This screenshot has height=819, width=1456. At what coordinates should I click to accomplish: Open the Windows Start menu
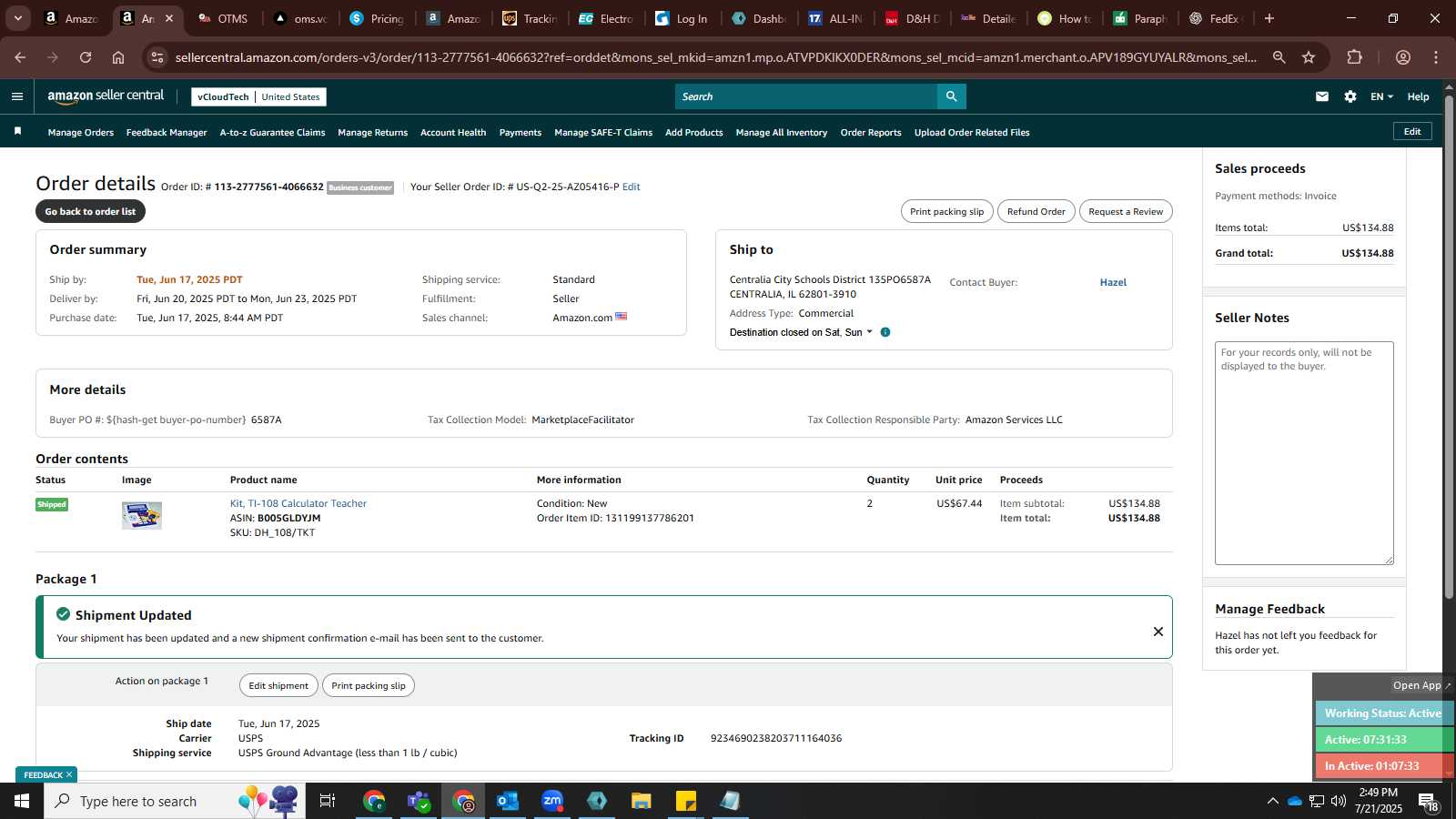22,801
